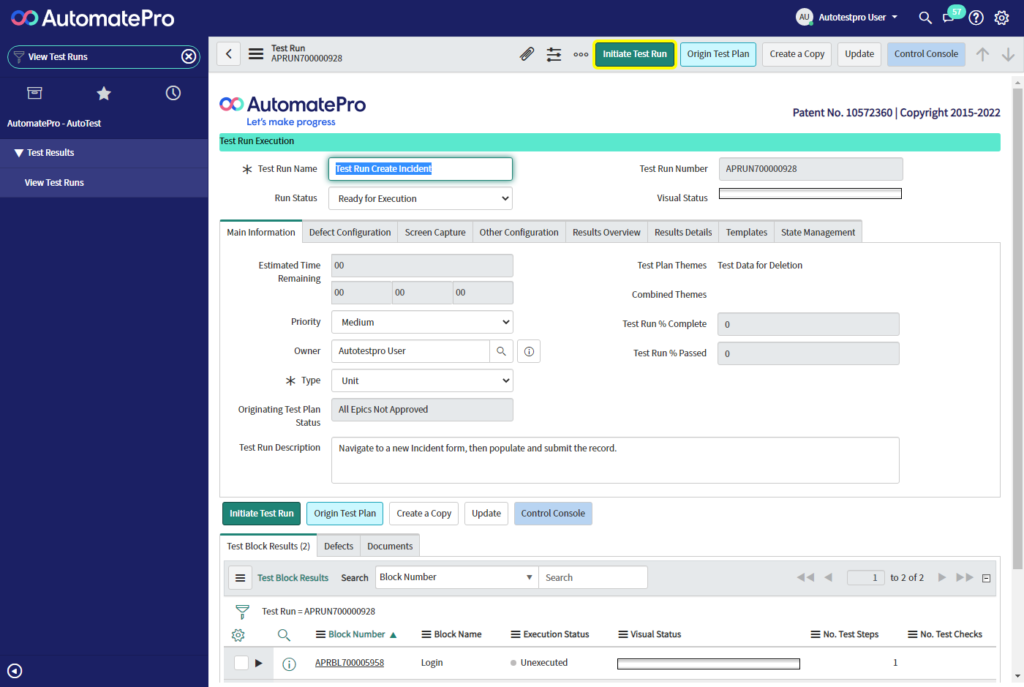Open the help question mark icon
This screenshot has width=1024, height=687.
(x=976, y=17)
